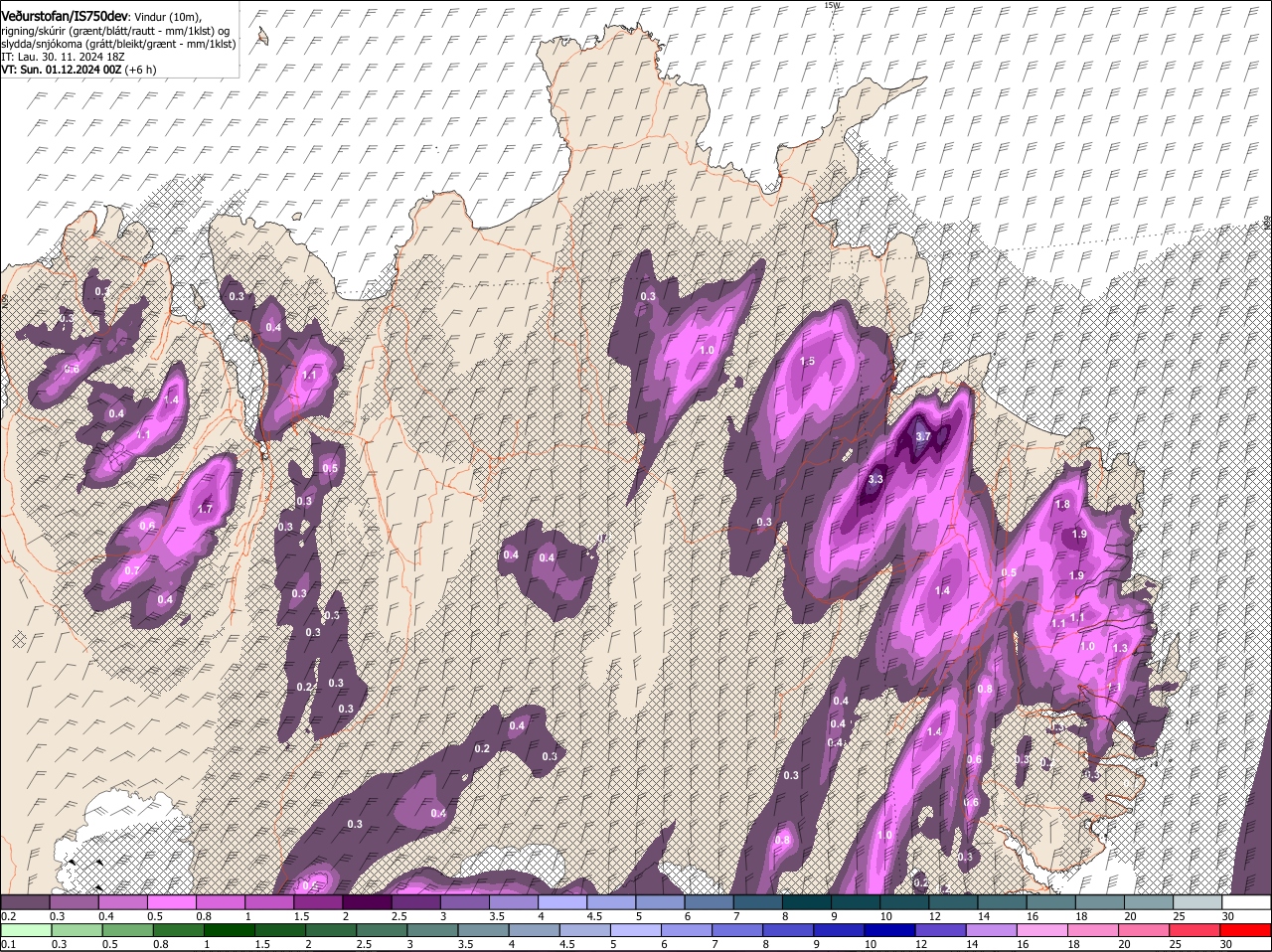
Task: Click the pale green 0.1–0.3 lower legend swatch
Action: [x=28, y=930]
